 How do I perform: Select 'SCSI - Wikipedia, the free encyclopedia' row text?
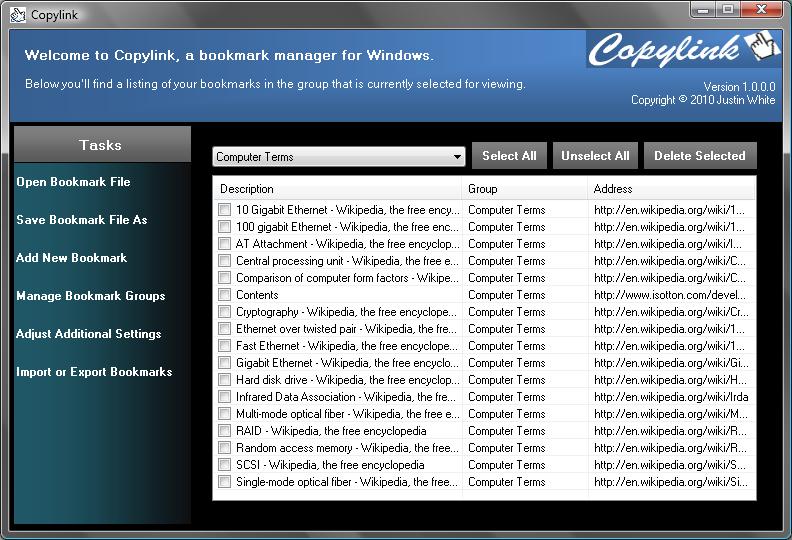330,465
